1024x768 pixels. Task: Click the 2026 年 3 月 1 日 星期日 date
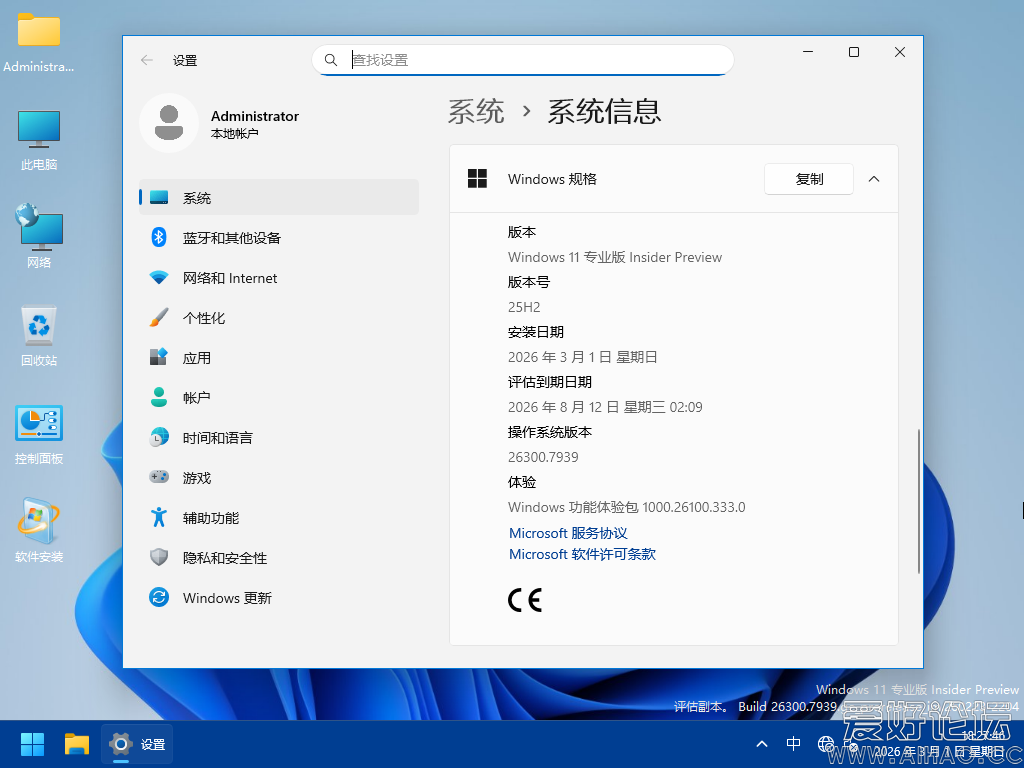583,357
